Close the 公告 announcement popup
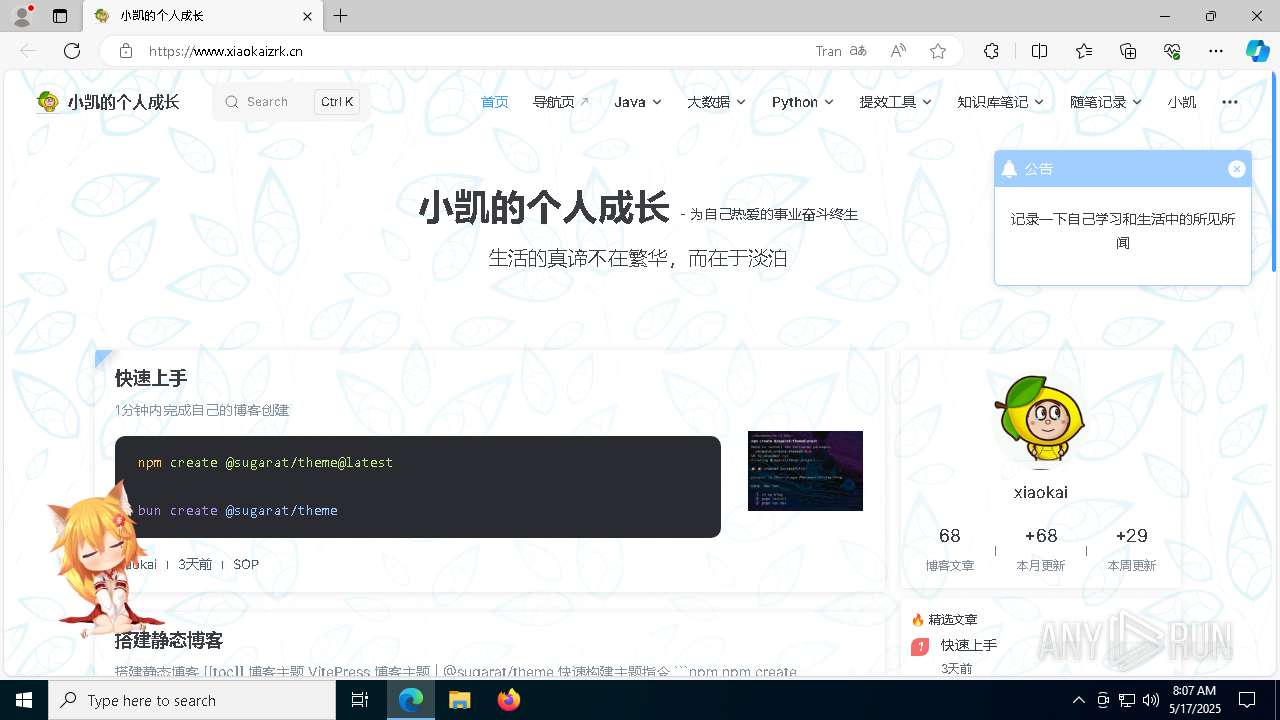This screenshot has width=1280, height=720. click(1237, 169)
